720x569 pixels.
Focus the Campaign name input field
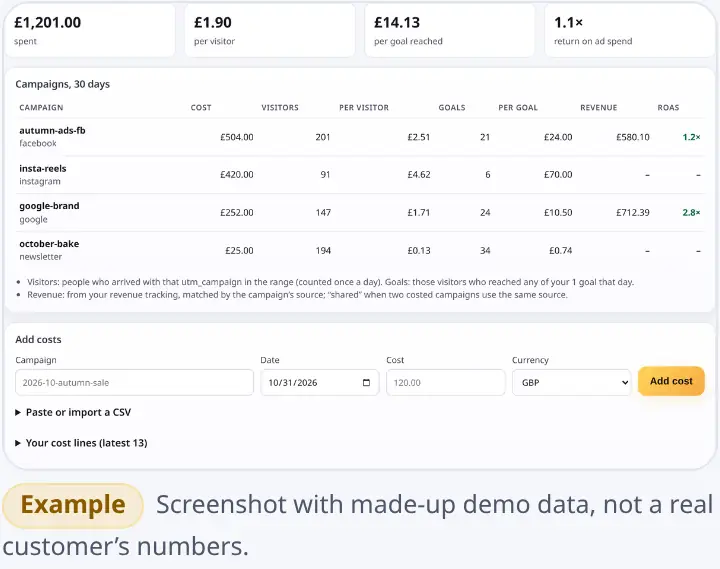tap(134, 383)
